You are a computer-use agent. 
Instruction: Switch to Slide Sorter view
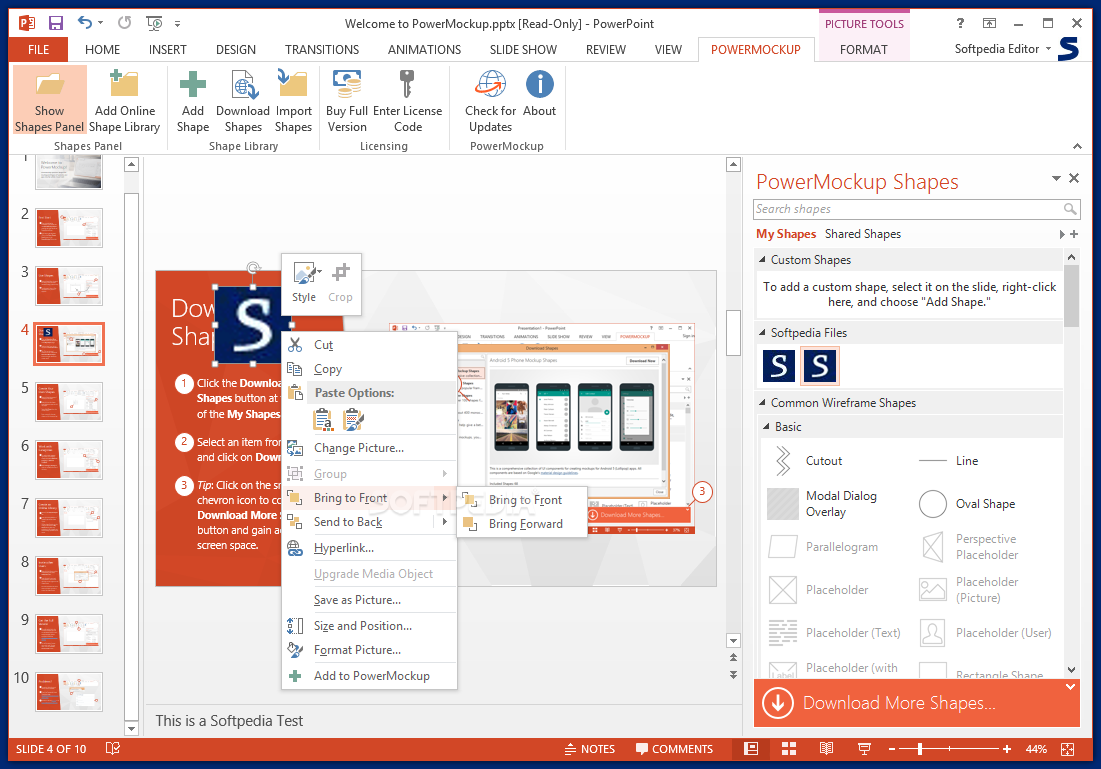click(x=789, y=749)
